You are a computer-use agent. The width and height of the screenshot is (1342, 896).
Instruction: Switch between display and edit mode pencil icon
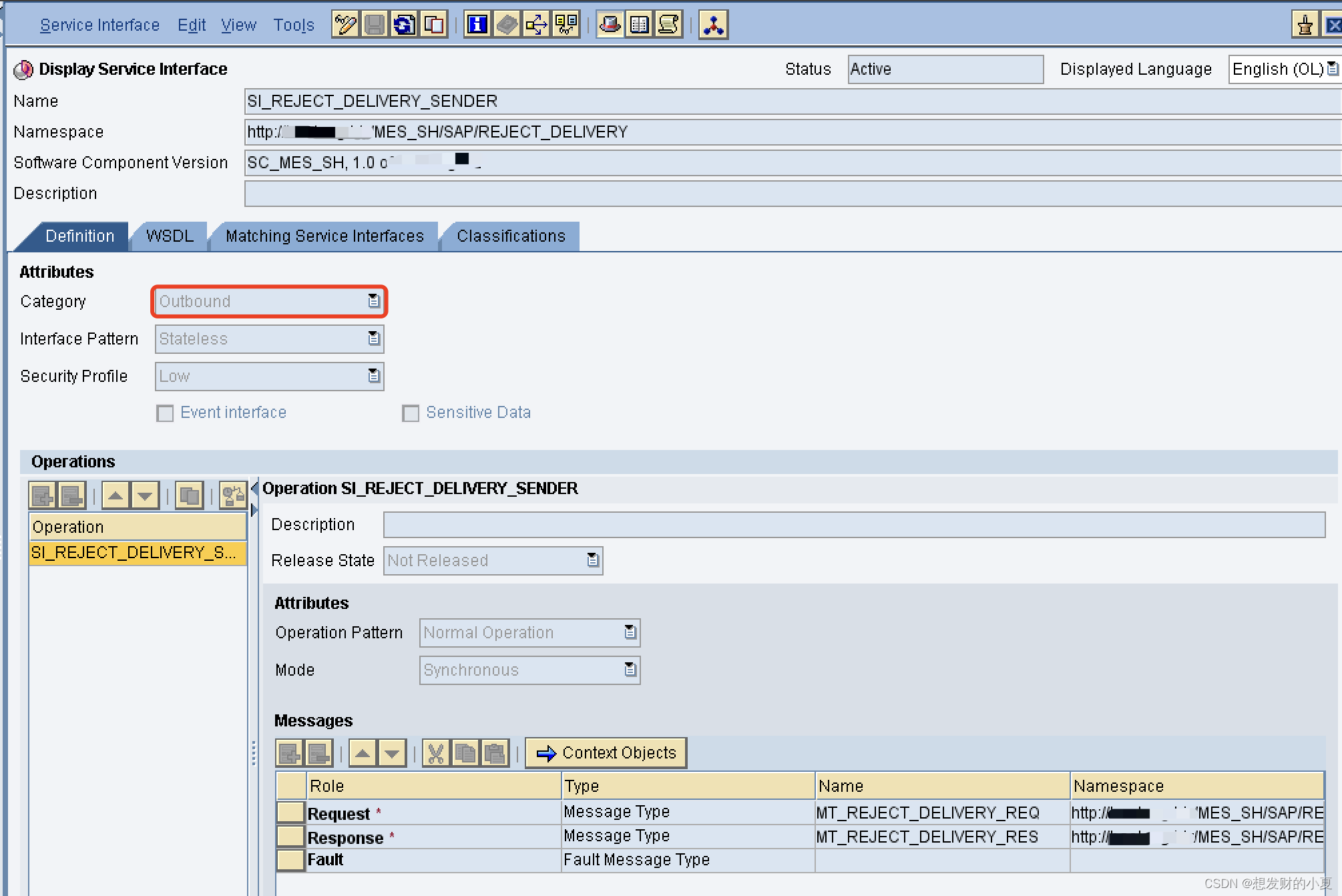[345, 25]
